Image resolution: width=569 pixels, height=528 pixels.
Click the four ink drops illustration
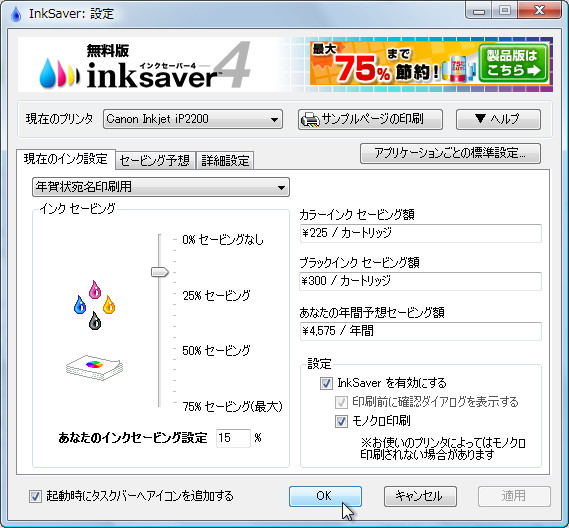[x=94, y=305]
